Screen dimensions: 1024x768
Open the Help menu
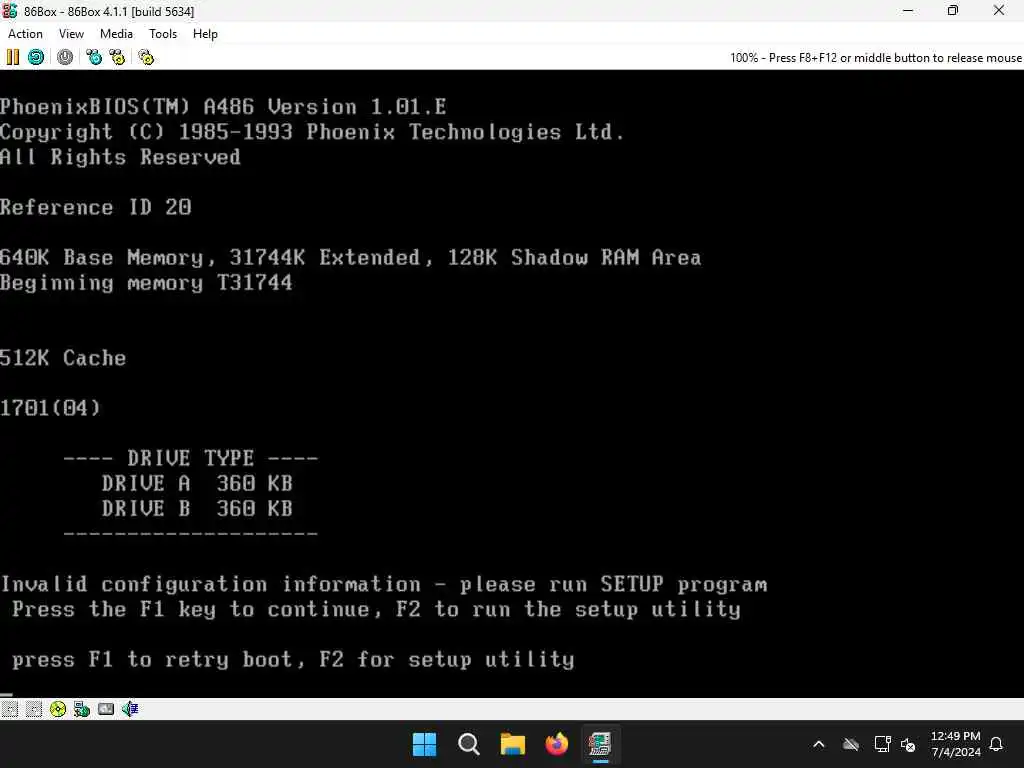205,34
